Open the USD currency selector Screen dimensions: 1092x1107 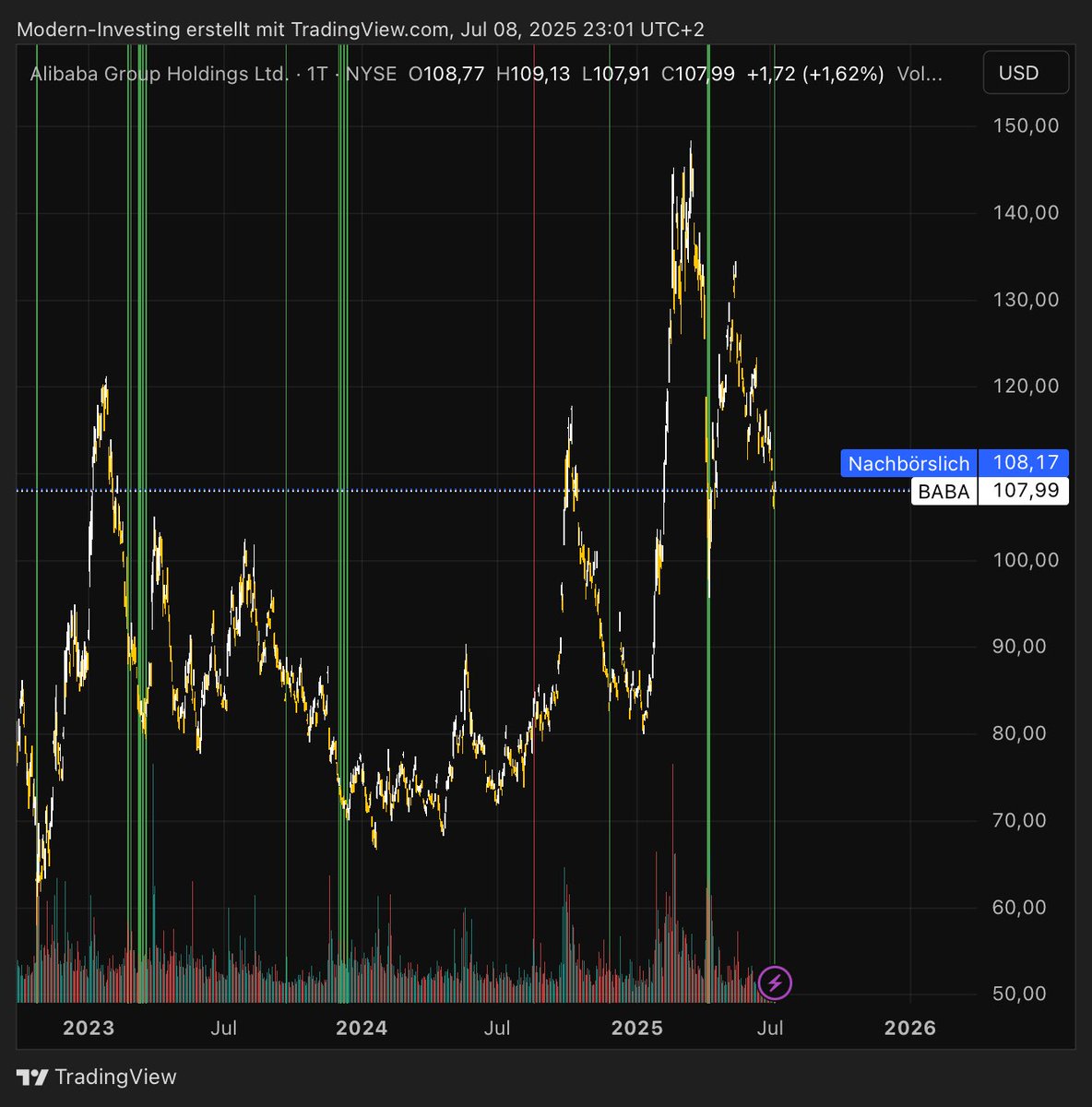1026,73
